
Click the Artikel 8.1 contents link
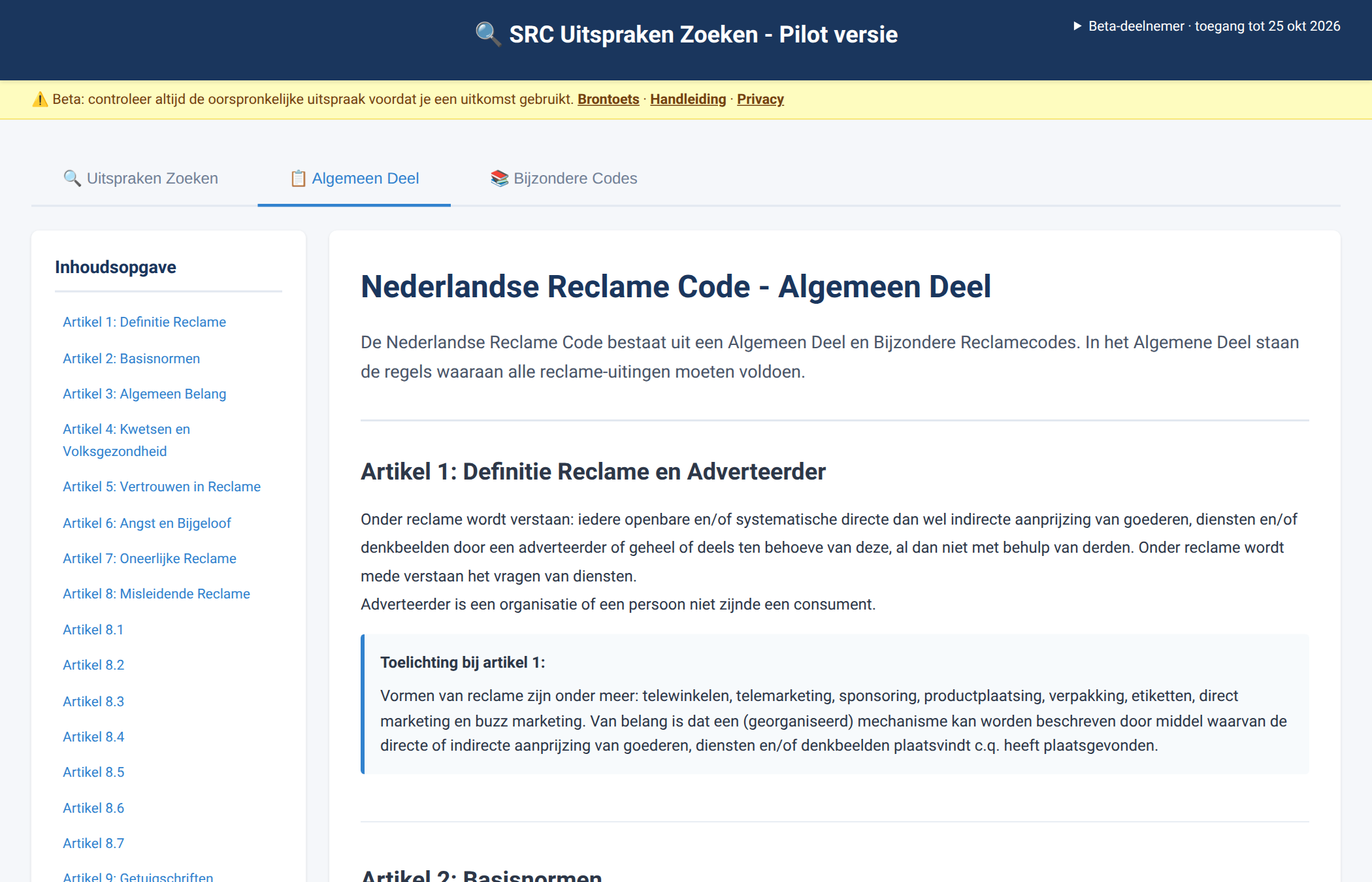pyautogui.click(x=93, y=630)
